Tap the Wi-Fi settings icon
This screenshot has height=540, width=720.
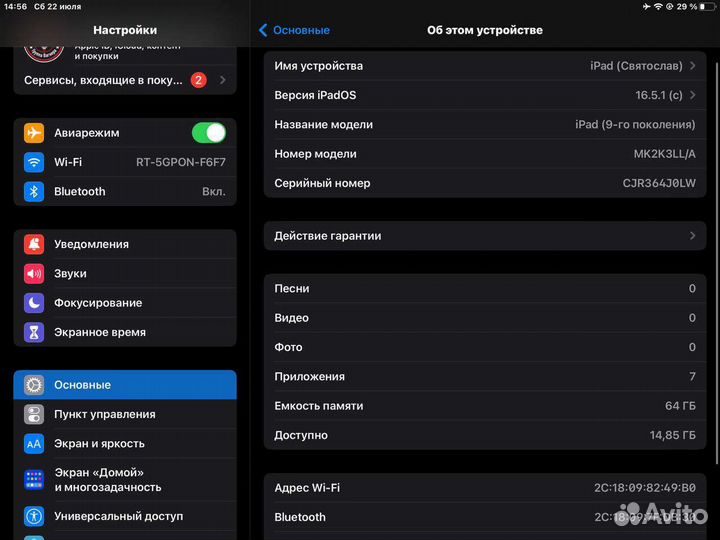(x=35, y=162)
